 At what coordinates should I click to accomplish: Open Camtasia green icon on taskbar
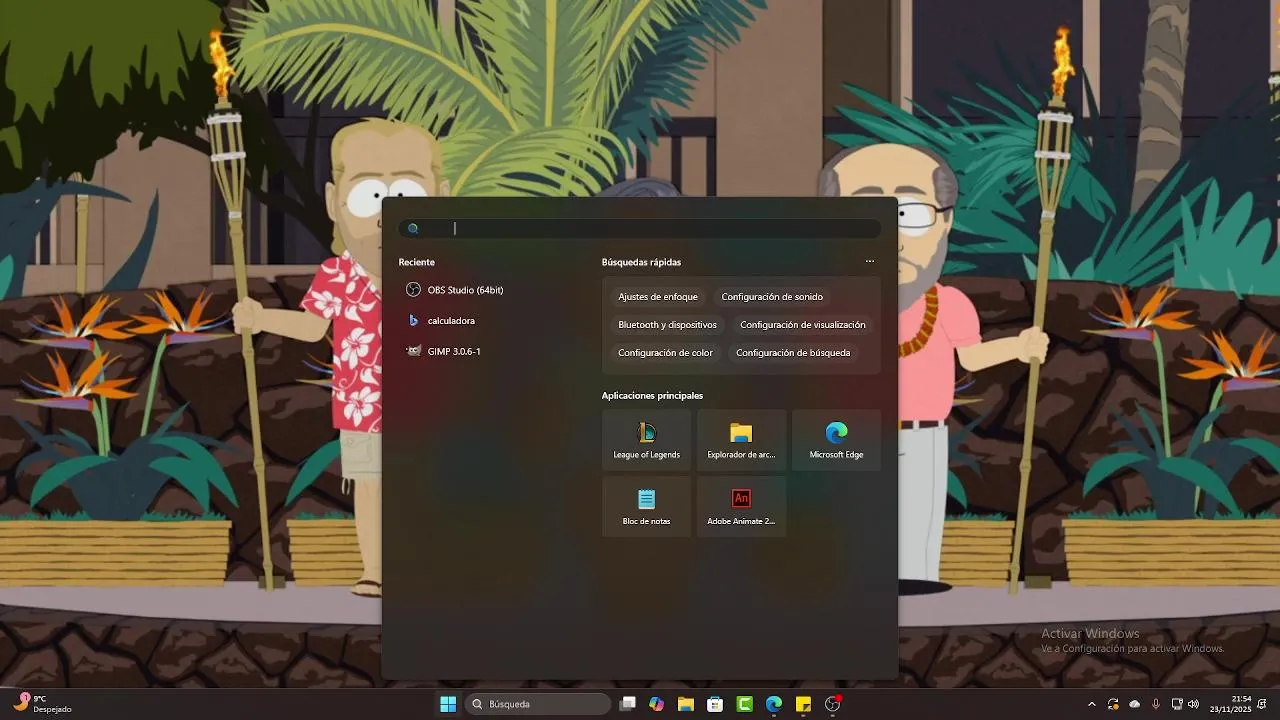coord(744,704)
